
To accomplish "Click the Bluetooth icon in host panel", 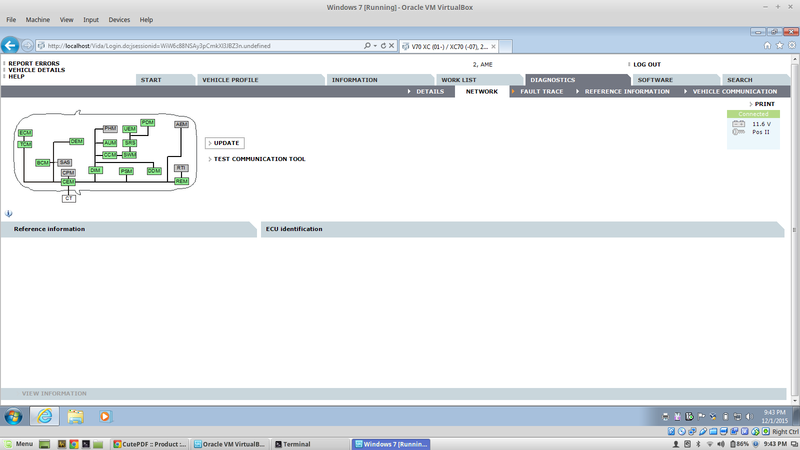I will [698, 444].
